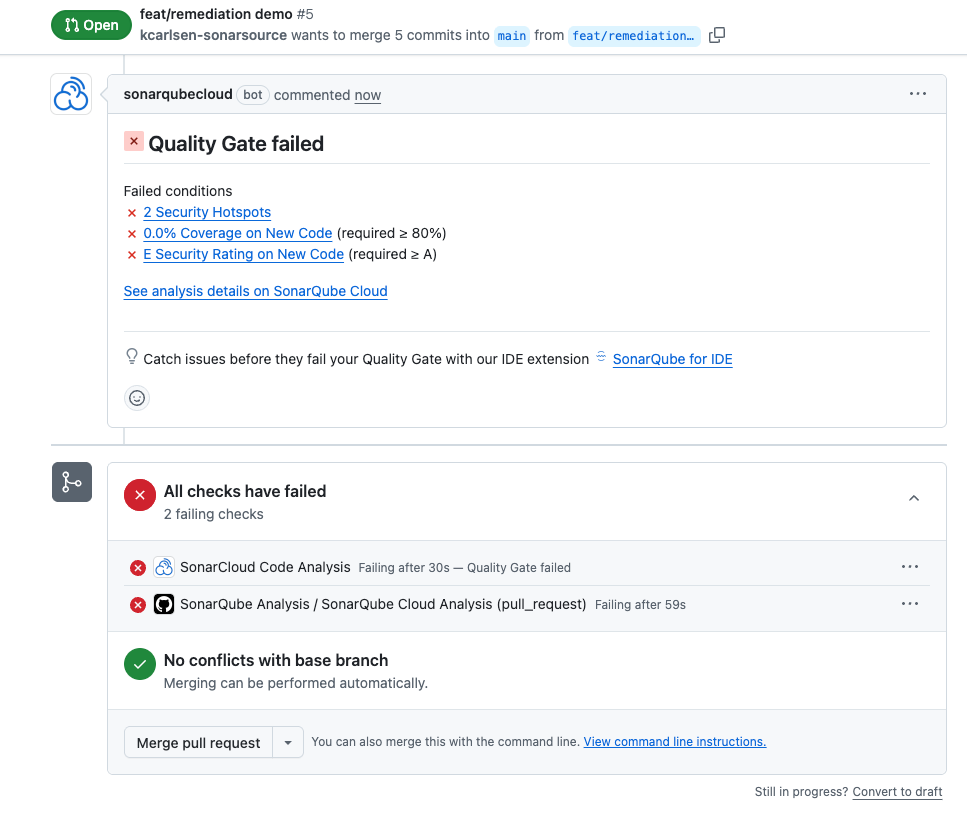See analysis details on SonarQube Cloud
The height and width of the screenshot is (815, 967).
point(255,291)
